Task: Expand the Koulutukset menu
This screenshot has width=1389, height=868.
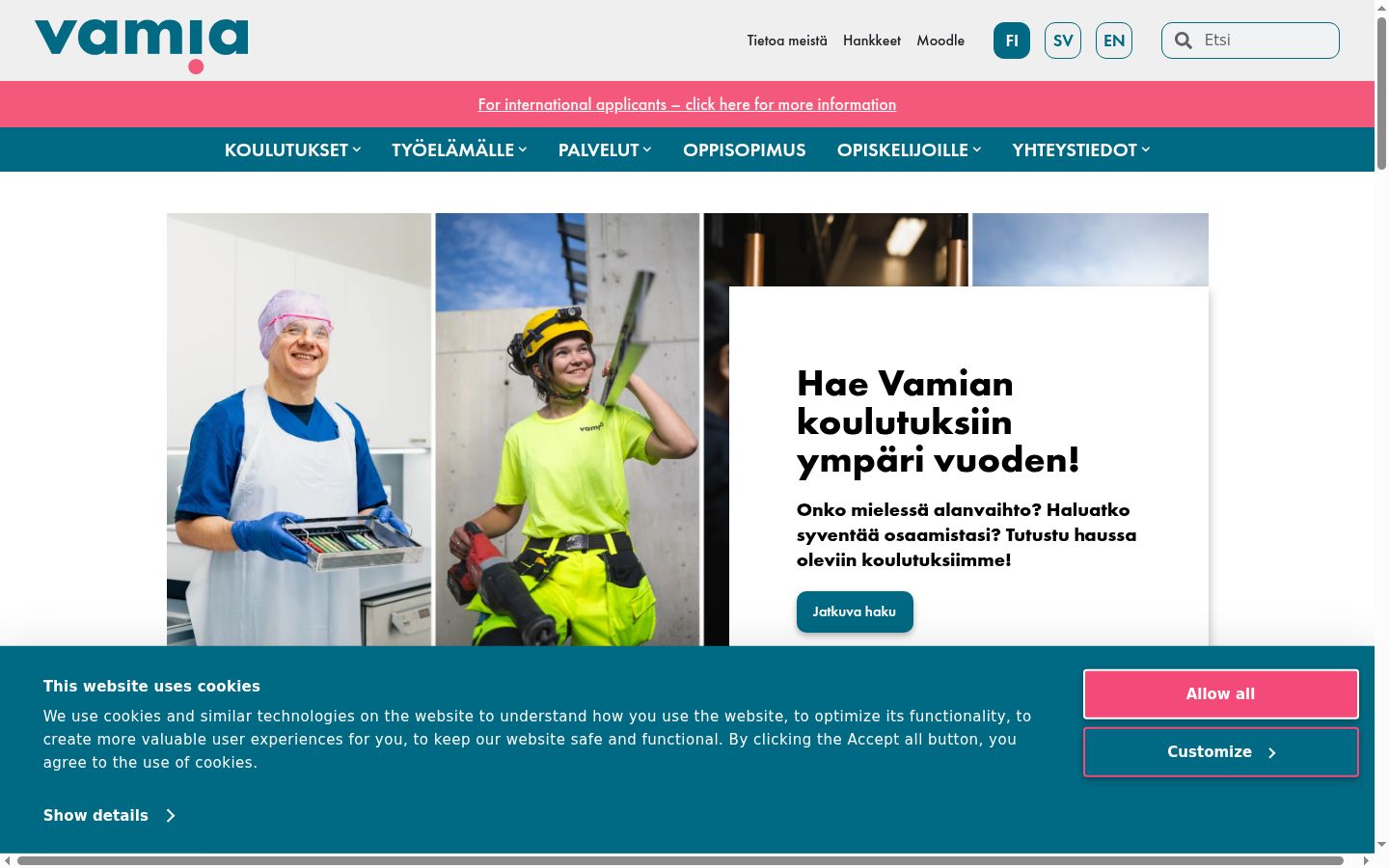Action: tap(292, 149)
